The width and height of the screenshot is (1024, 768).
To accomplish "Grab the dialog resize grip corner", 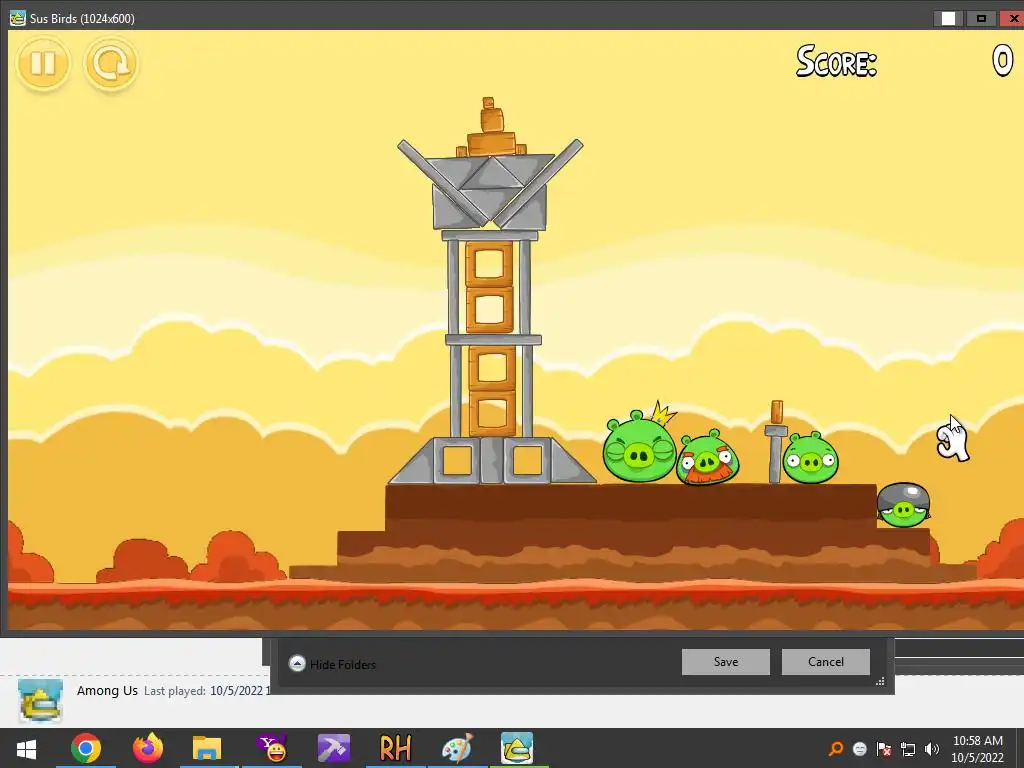I will tap(880, 681).
